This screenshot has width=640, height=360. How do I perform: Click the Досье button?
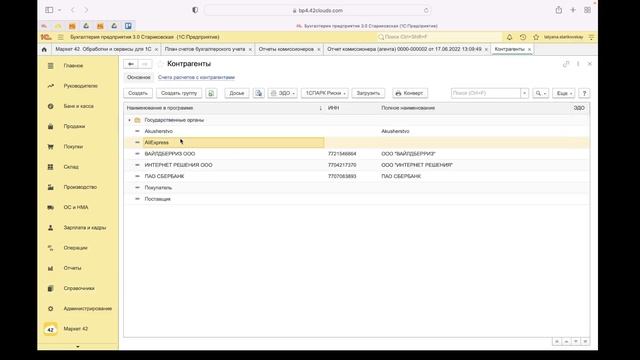click(x=237, y=93)
